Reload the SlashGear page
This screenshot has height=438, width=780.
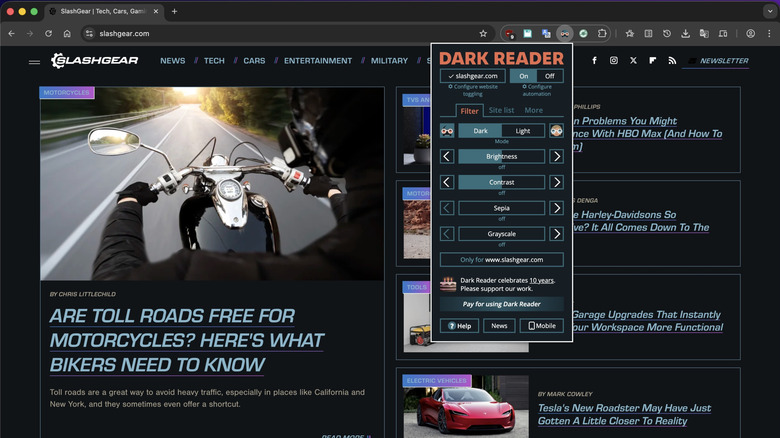click(48, 34)
